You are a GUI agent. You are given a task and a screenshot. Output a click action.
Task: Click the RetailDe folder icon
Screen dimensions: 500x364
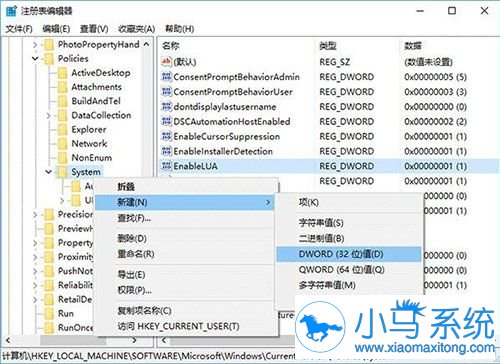coord(49,299)
